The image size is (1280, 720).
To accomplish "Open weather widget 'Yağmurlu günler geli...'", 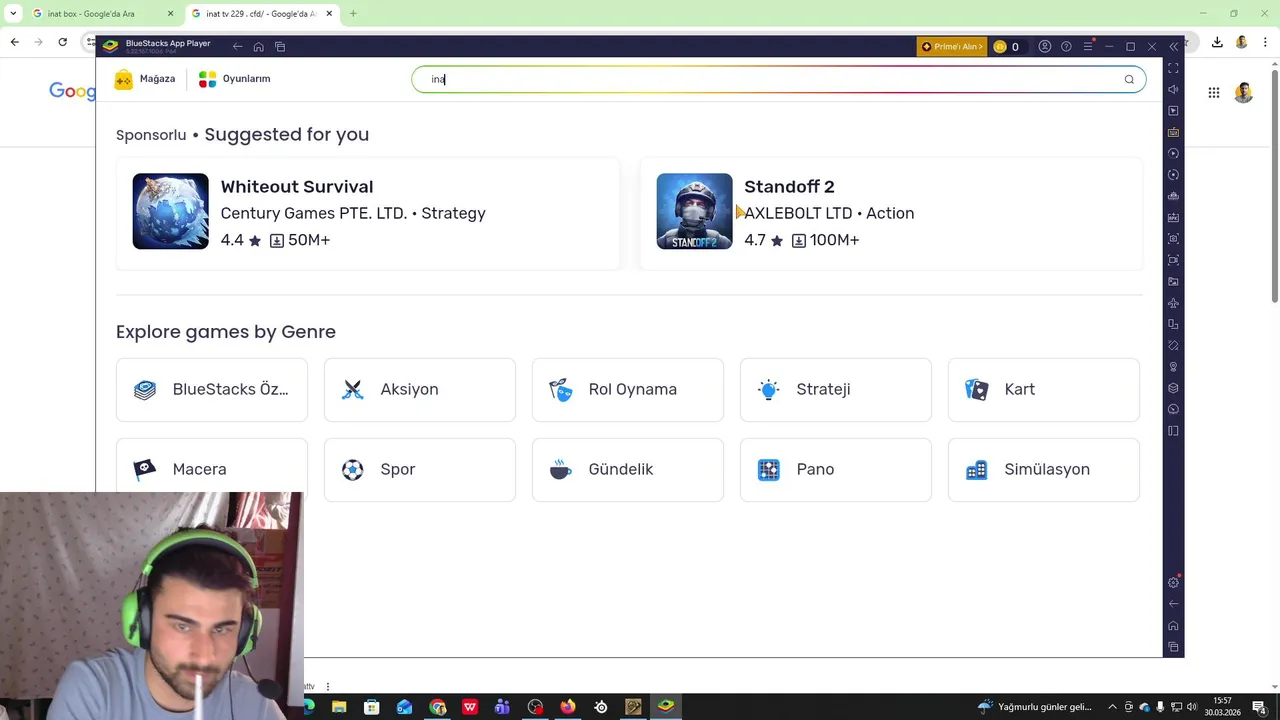I will click(1035, 707).
